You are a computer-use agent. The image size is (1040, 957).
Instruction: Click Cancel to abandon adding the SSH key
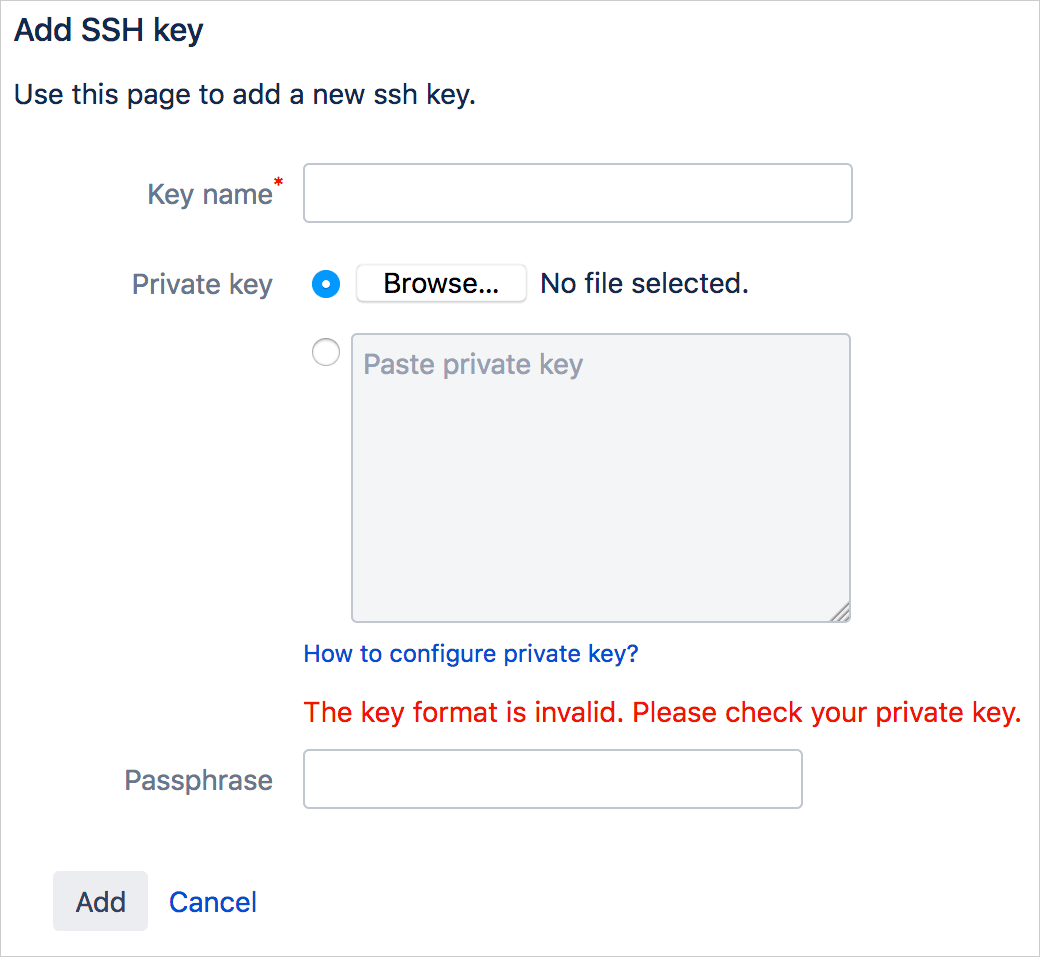[x=212, y=901]
